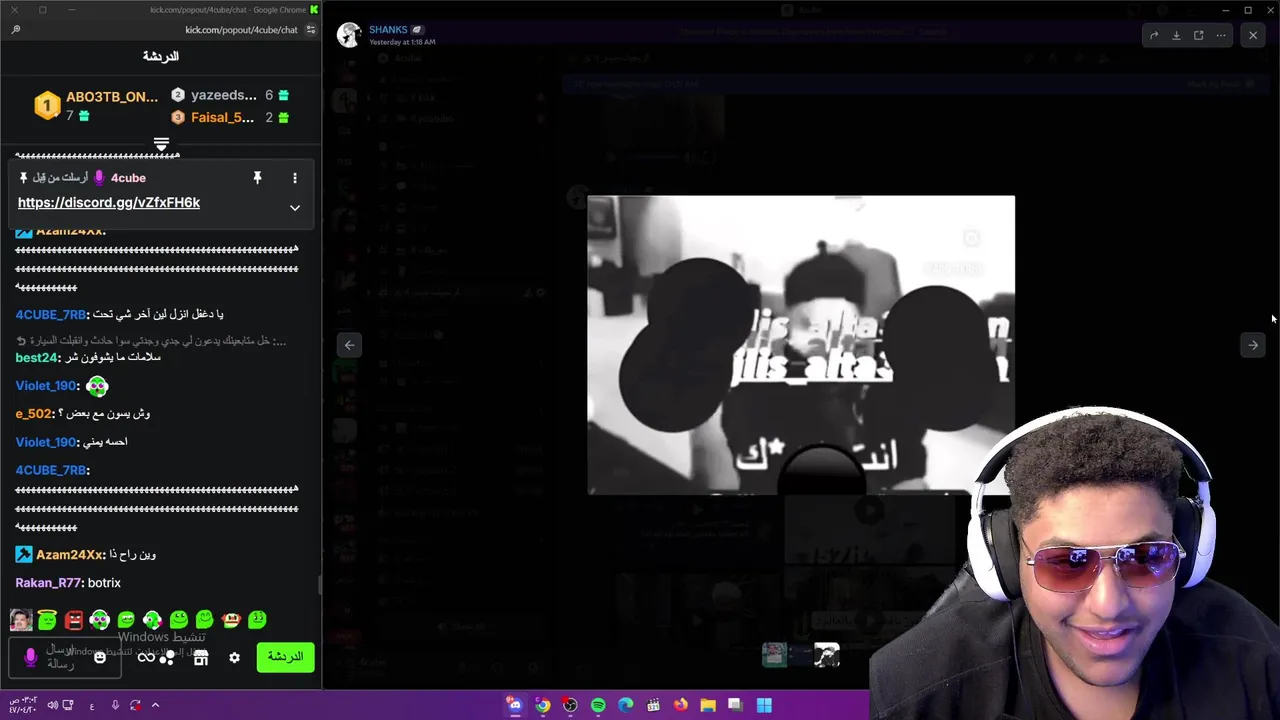Click the Windows Start button
The width and height of the screenshot is (1280, 720).
764,705
